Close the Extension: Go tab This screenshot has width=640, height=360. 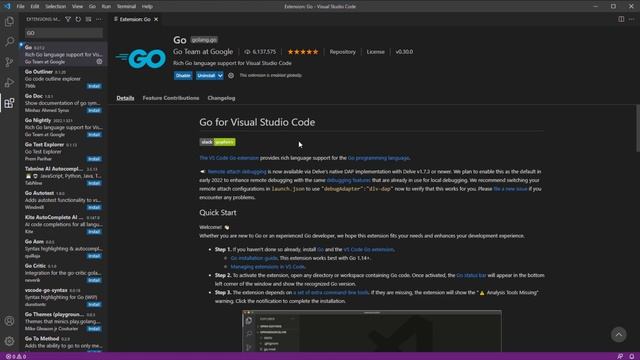tap(156, 19)
